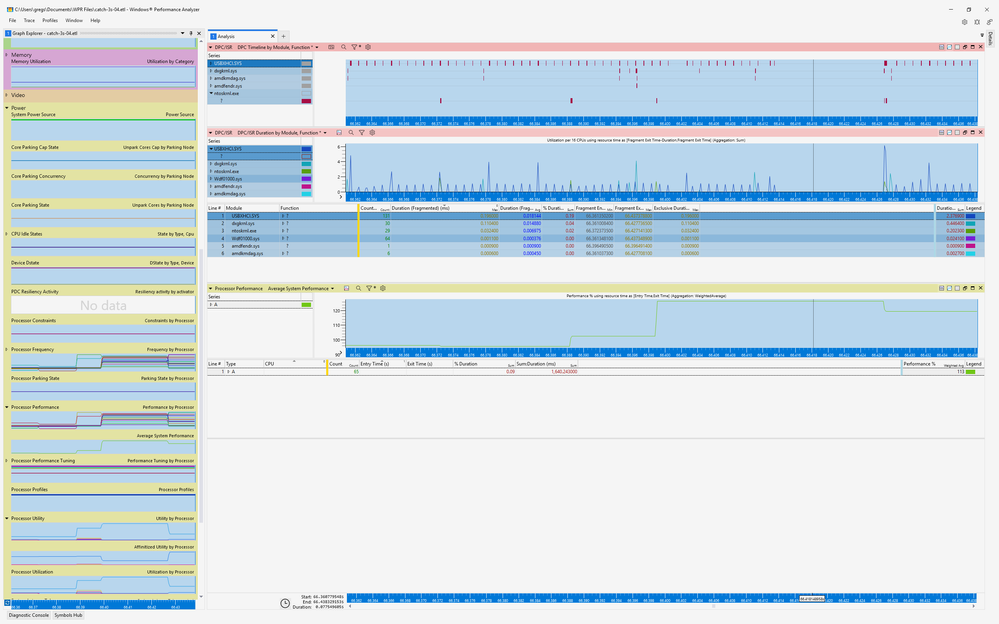The height and width of the screenshot is (624, 999).
Task: Collapse USBXHCI.SYS series in DPC/ISR Duration
Action: tap(211, 149)
